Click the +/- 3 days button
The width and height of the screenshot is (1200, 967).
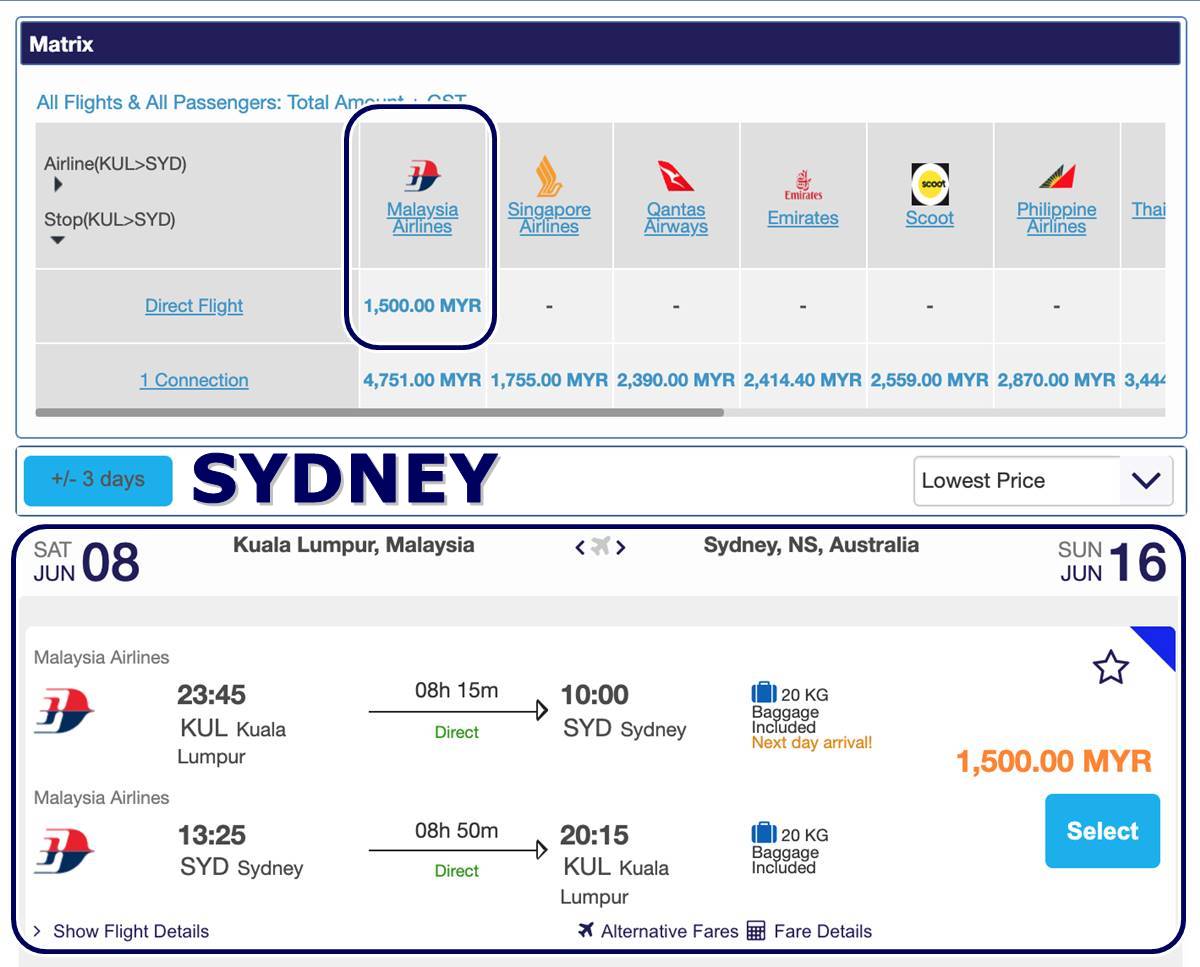coord(98,480)
